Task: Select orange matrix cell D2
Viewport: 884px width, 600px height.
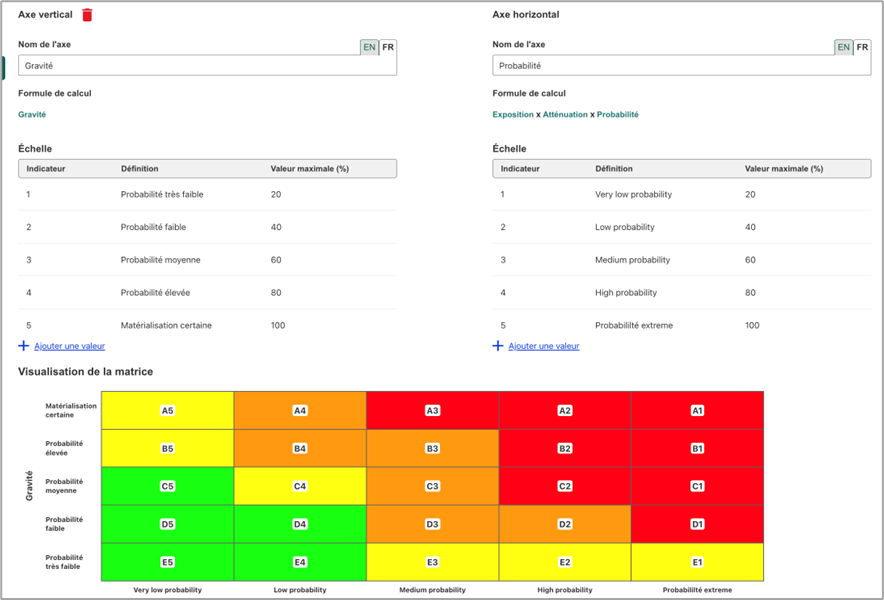Action: [x=565, y=524]
